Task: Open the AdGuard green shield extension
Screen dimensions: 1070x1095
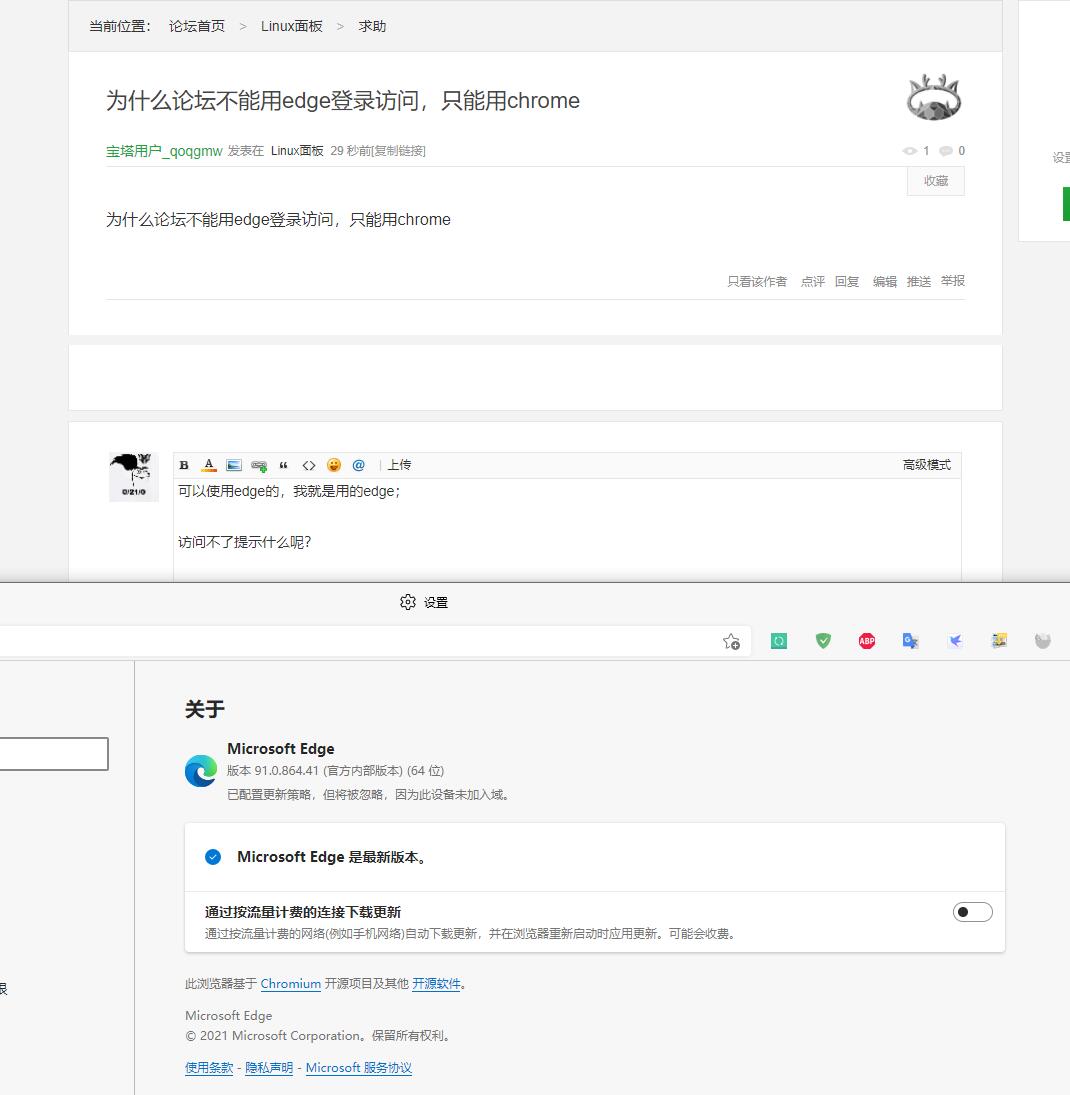Action: [x=823, y=641]
